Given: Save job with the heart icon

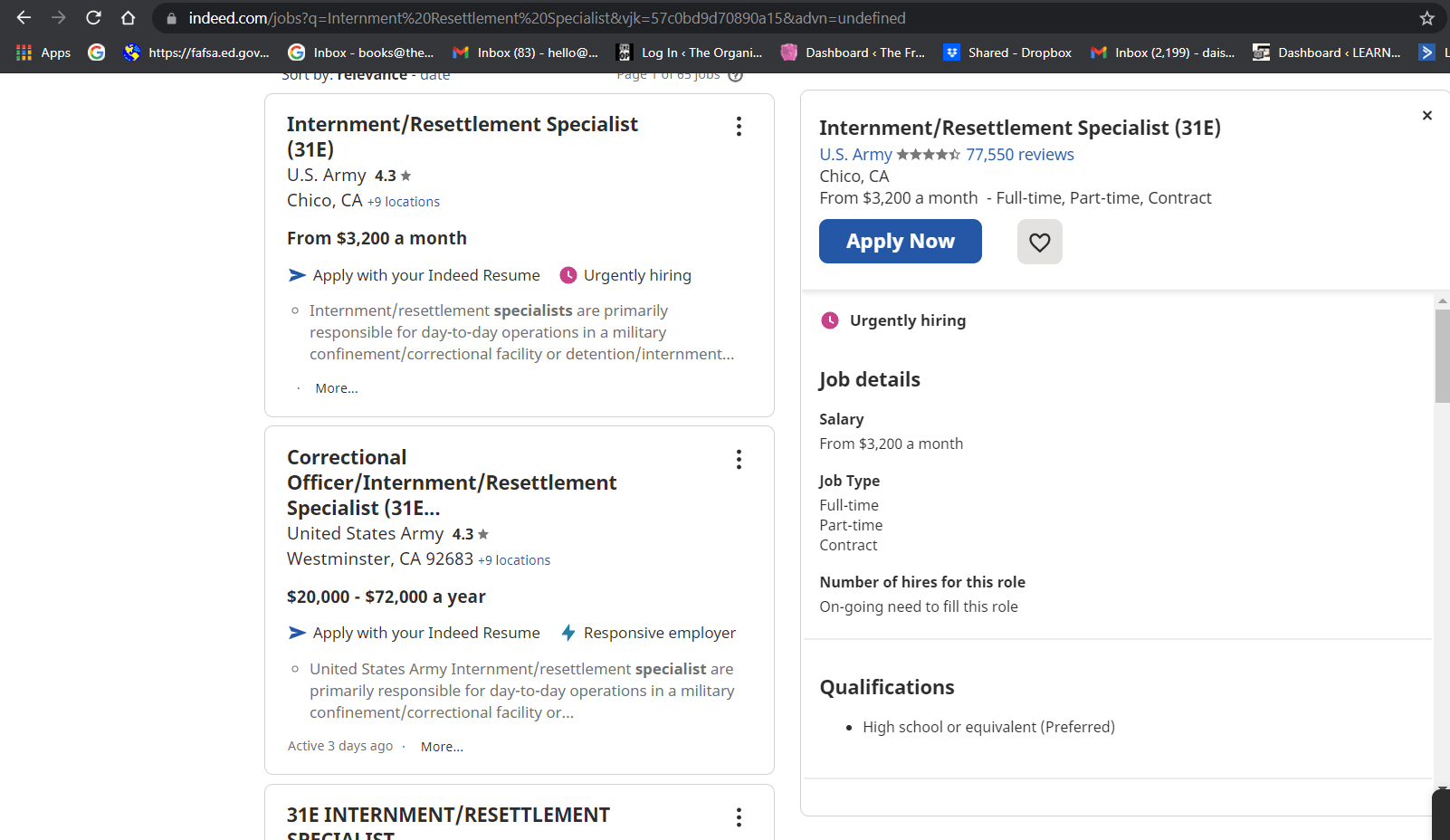Looking at the screenshot, I should [1039, 242].
